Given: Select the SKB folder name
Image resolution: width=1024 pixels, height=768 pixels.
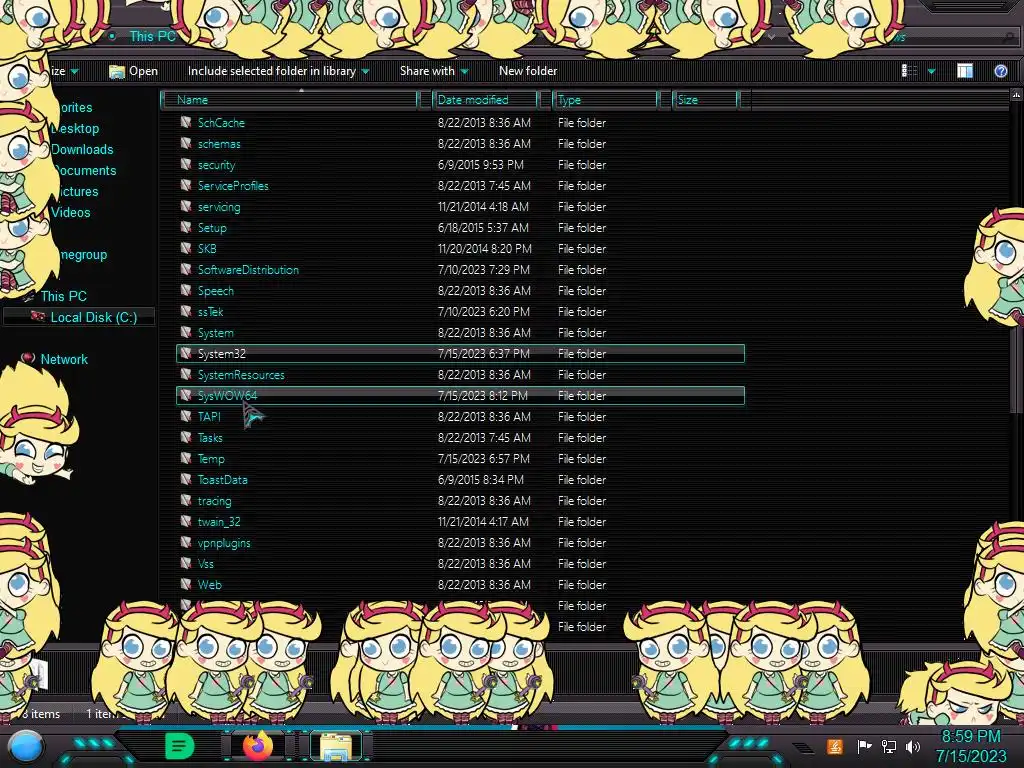Looking at the screenshot, I should point(206,248).
